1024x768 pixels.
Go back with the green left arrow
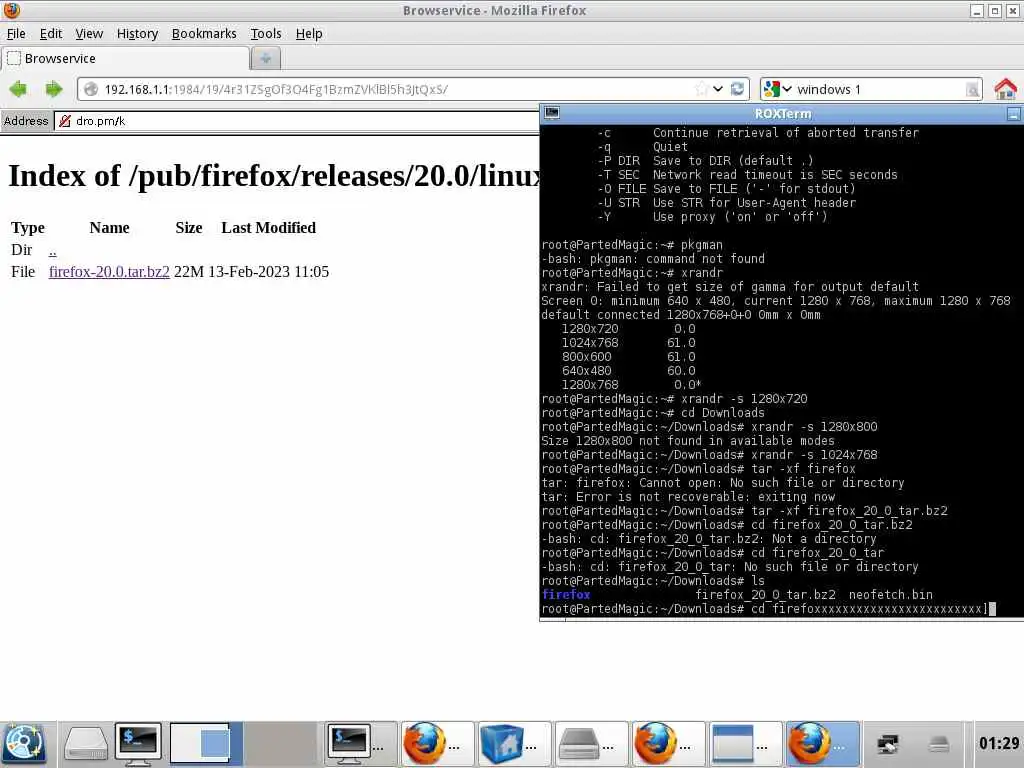[x=18, y=89]
